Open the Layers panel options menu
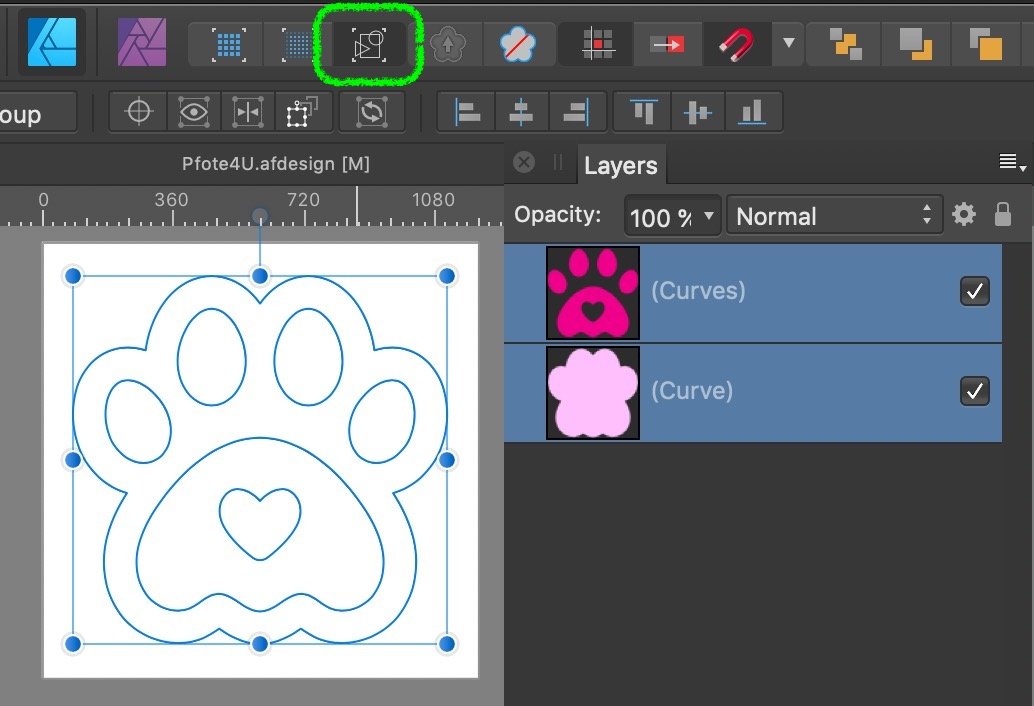The width and height of the screenshot is (1034, 706). [x=1012, y=163]
